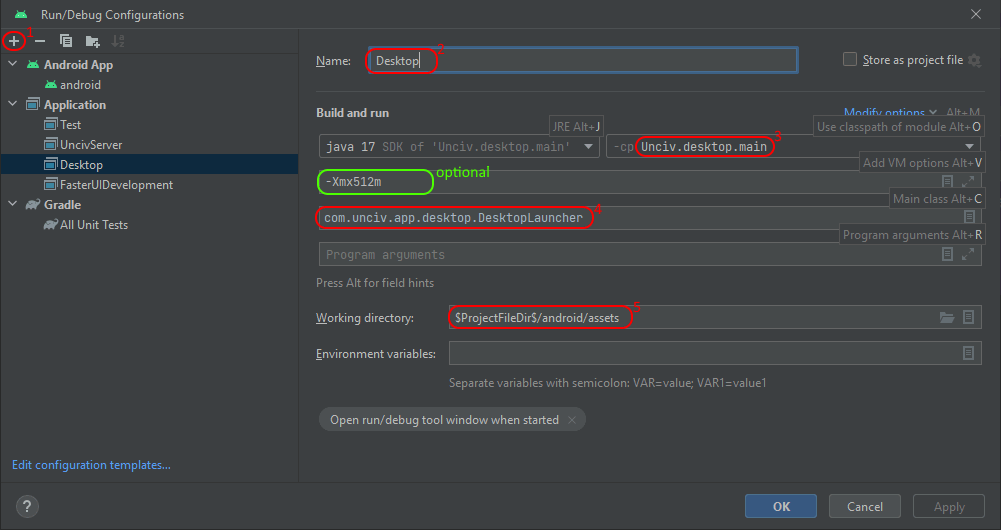Image resolution: width=1001 pixels, height=530 pixels.
Task: Collapse the Android App tree node
Action: pos(13,65)
